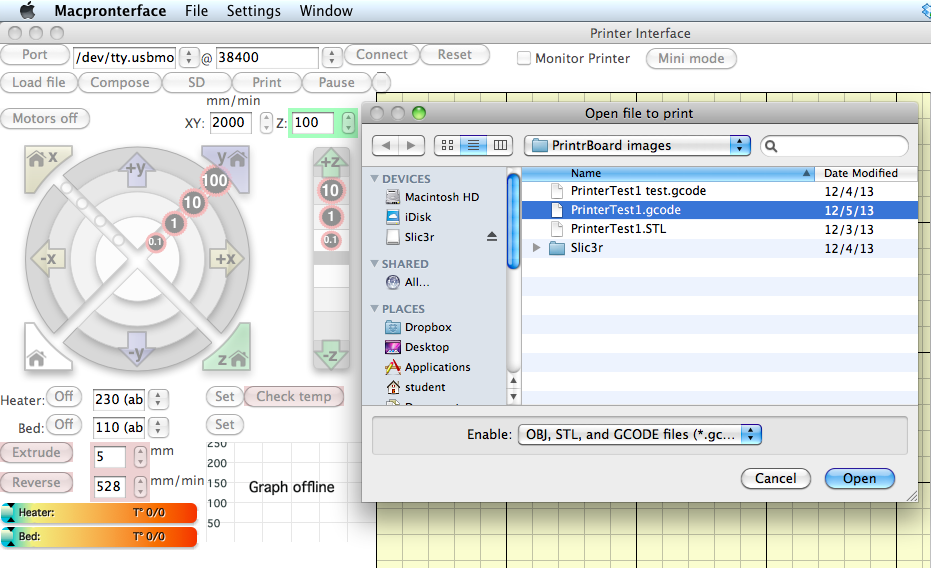Collapse the DEVICES sidebar section
Viewport: 931px width, 568px height.
pyautogui.click(x=375, y=179)
